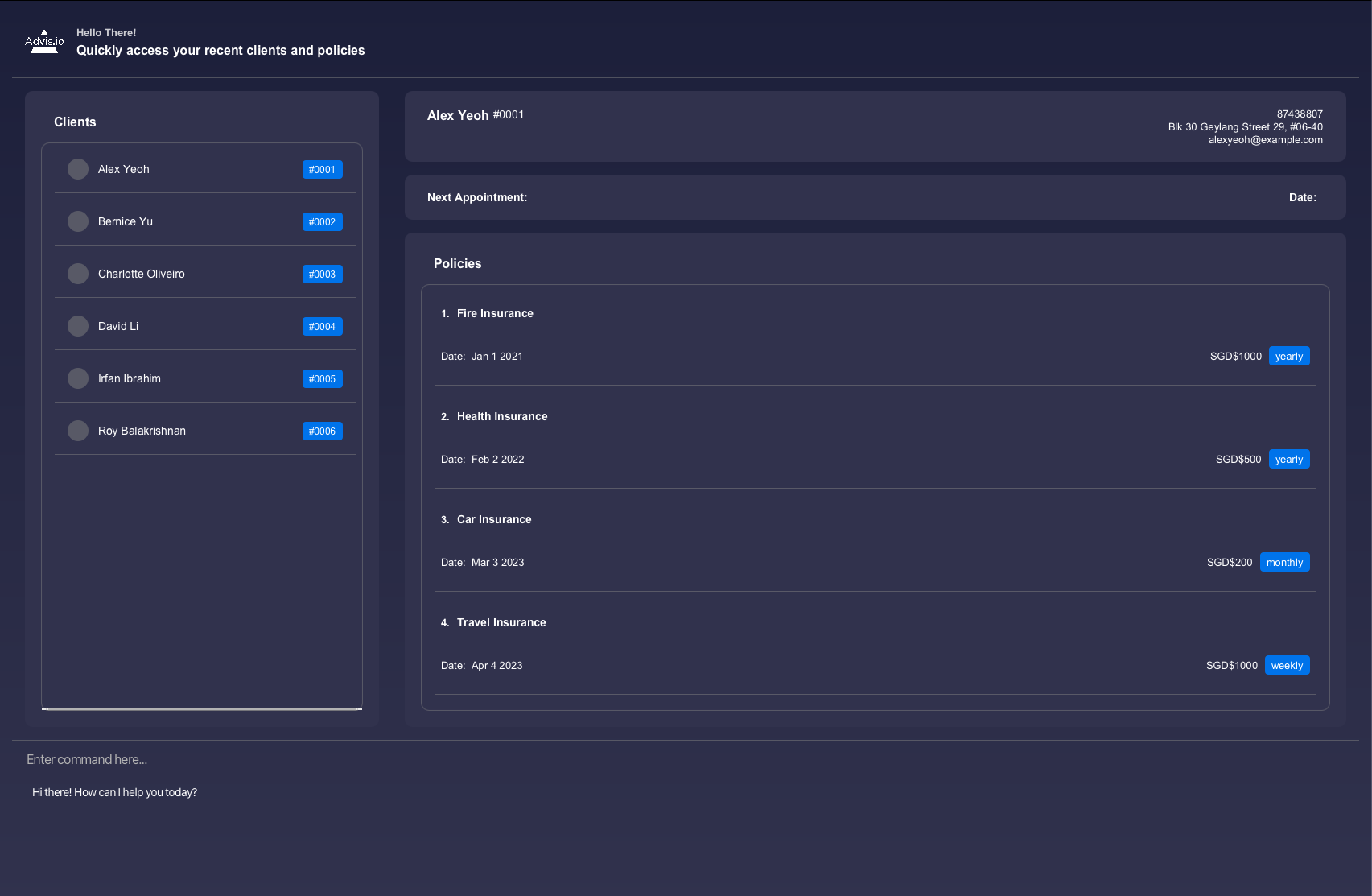Viewport: 1372px width, 896px height.
Task: Click the SGD$500 premium amount
Action: click(1238, 459)
